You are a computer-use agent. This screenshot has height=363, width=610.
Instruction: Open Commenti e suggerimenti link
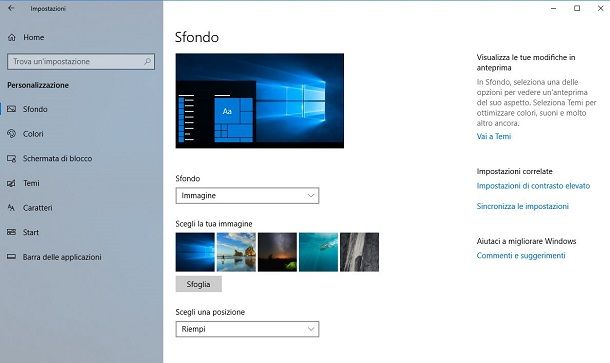tap(521, 256)
